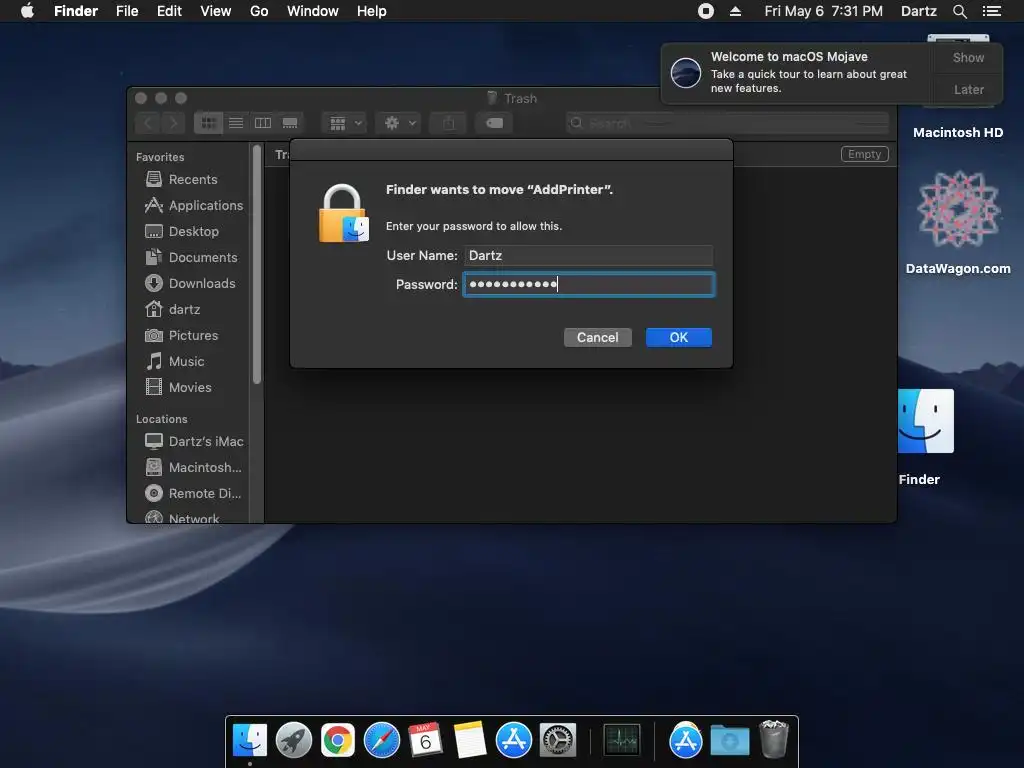Switch Trash window to gallery view
This screenshot has width=1024, height=768.
coord(289,123)
